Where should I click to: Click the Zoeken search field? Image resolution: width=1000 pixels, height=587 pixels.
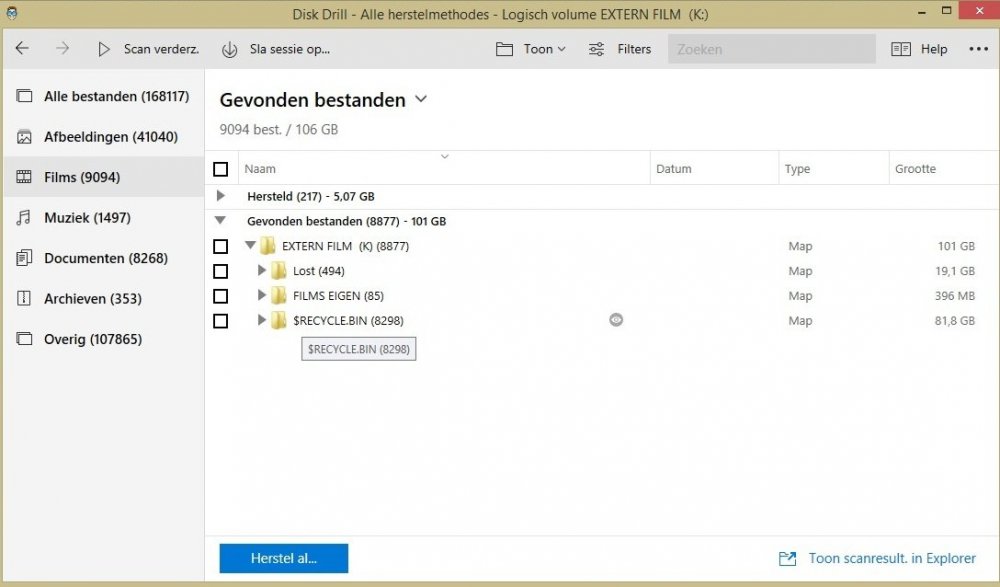pyautogui.click(x=770, y=49)
